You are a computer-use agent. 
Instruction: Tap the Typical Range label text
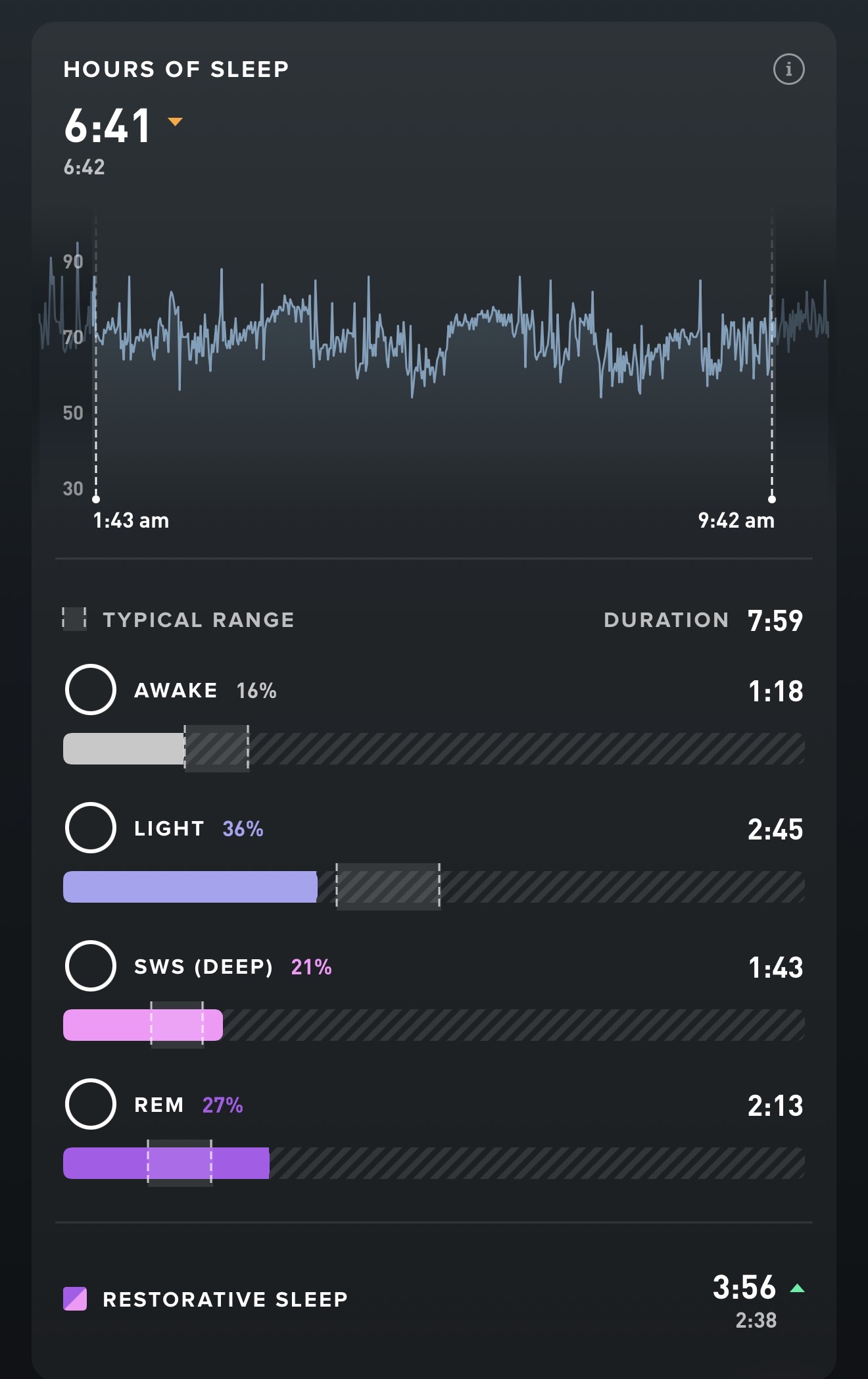[x=199, y=620]
